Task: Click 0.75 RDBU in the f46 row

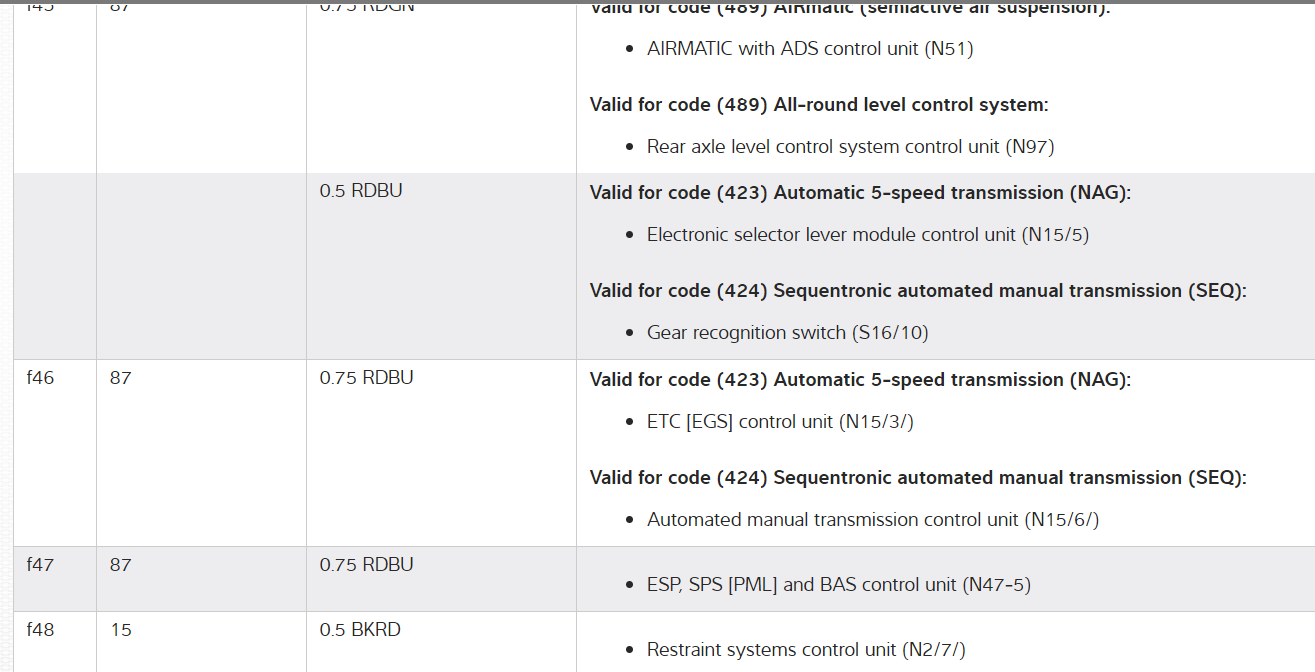Action: [366, 378]
